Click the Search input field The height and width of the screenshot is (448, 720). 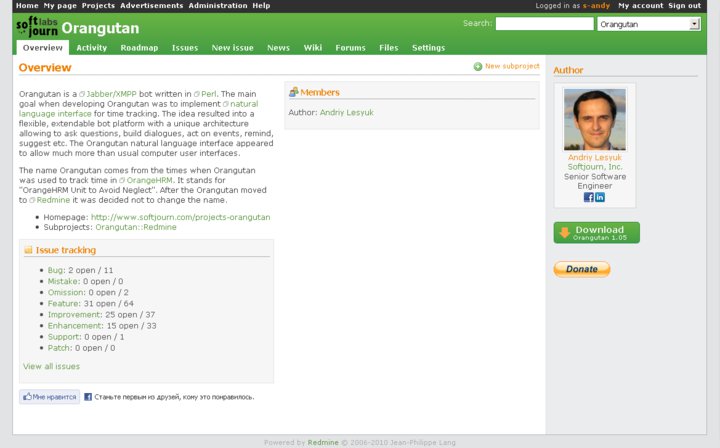coord(545,24)
